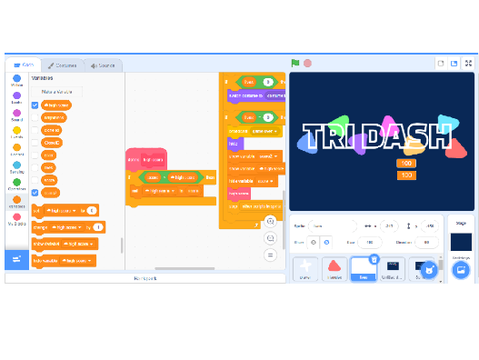This screenshot has width=479, height=360.
Task: Select the highlighted white sprite thumbnail
Action: (363, 269)
